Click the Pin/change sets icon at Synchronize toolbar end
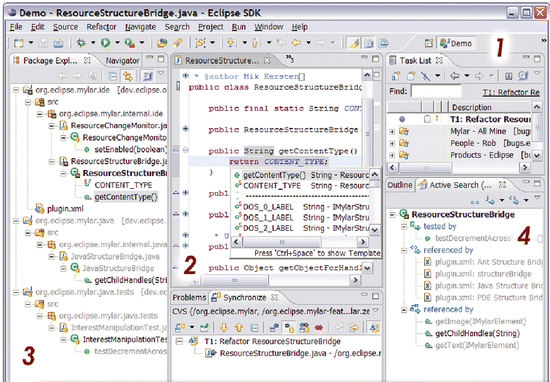 [374, 328]
